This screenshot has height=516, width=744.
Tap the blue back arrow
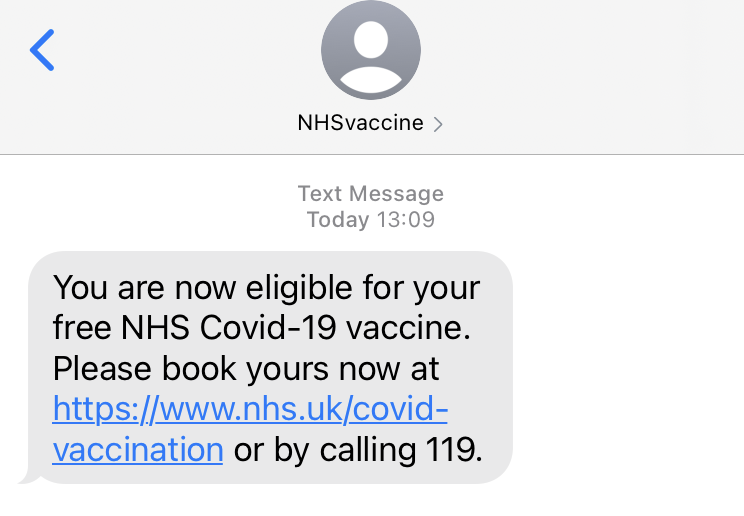42,50
